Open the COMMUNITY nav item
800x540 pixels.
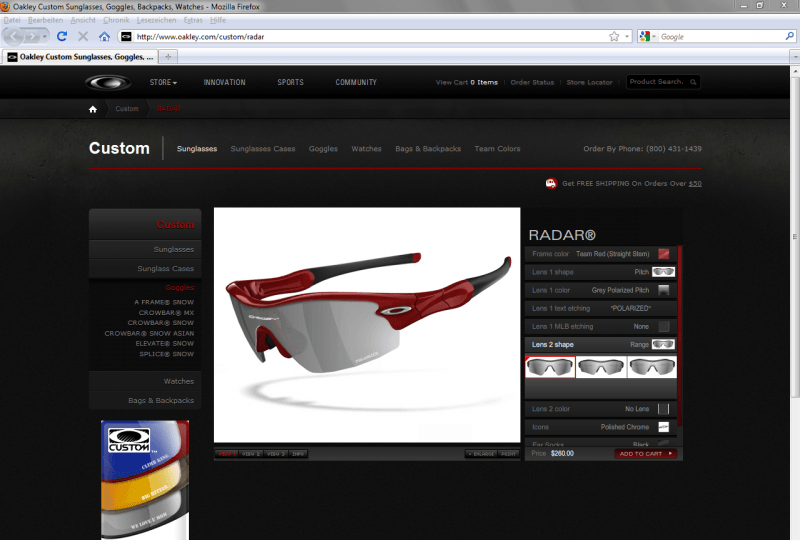click(356, 82)
